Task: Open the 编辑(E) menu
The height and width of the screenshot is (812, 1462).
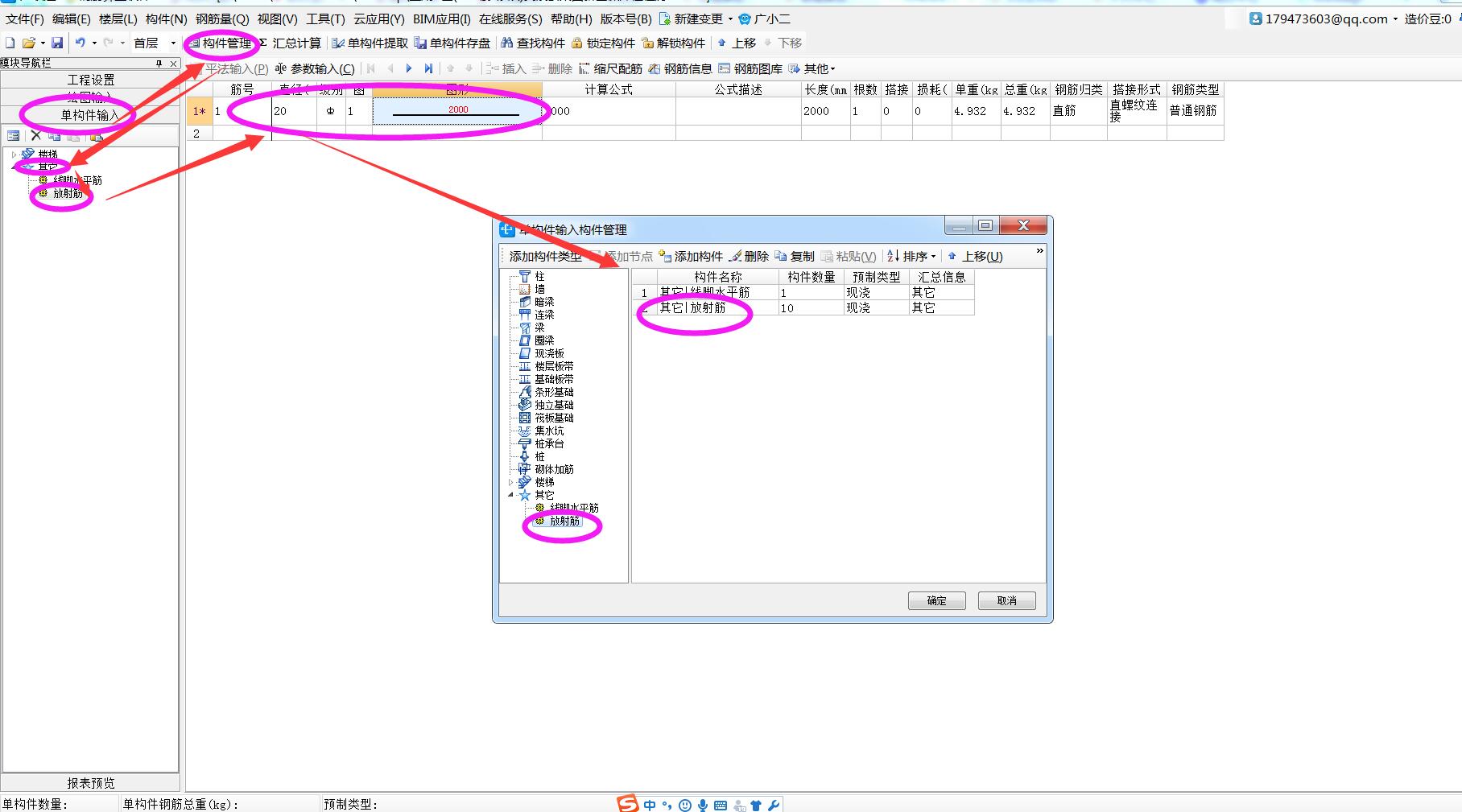Action: point(72,19)
